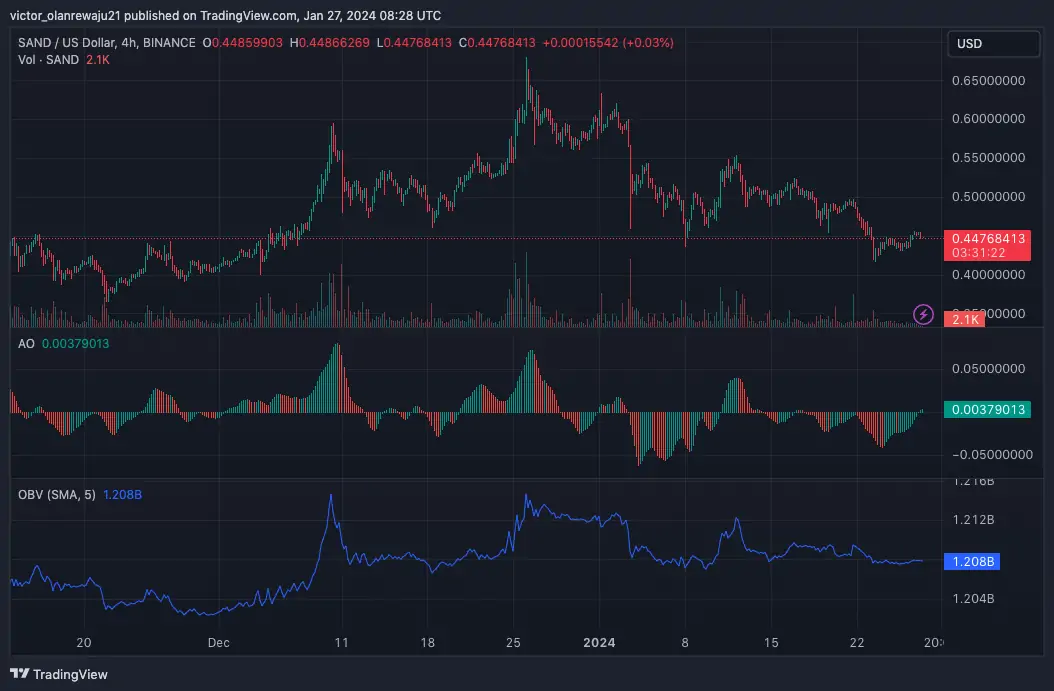Click the Dec label on time axis
Viewport: 1054px width, 691px height.
(x=218, y=643)
